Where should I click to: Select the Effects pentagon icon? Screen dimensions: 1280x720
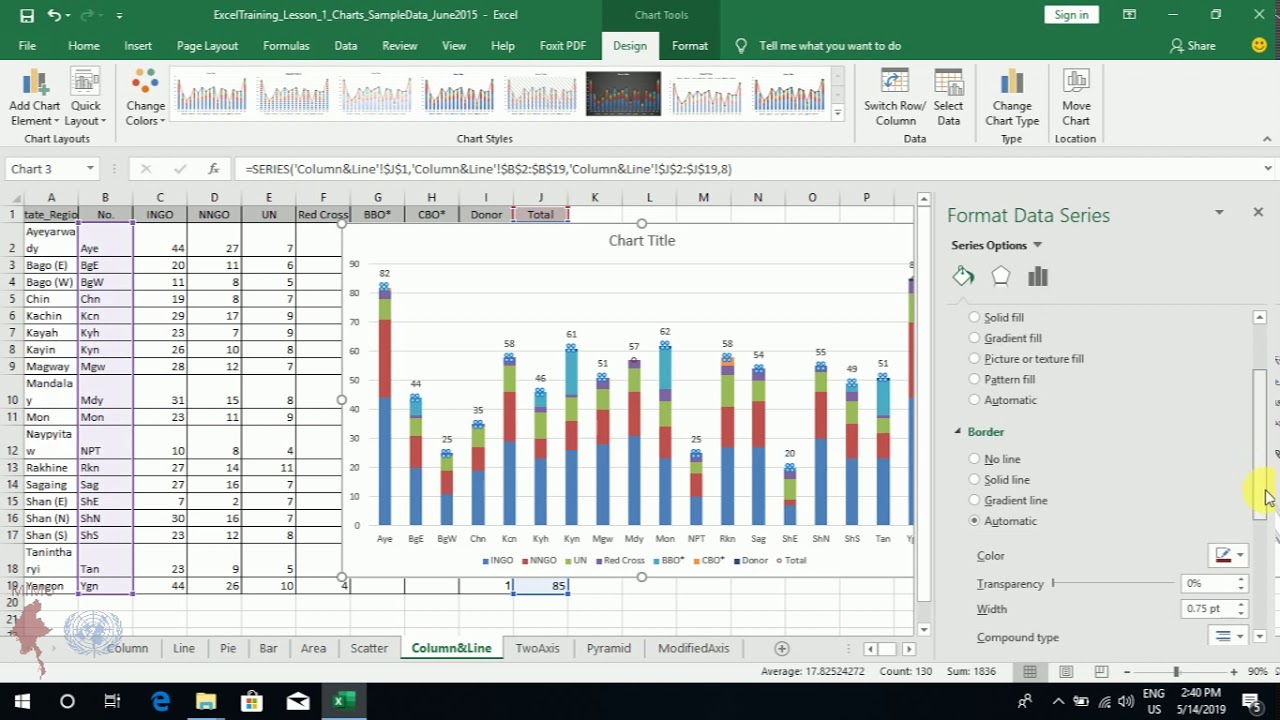tap(1001, 277)
